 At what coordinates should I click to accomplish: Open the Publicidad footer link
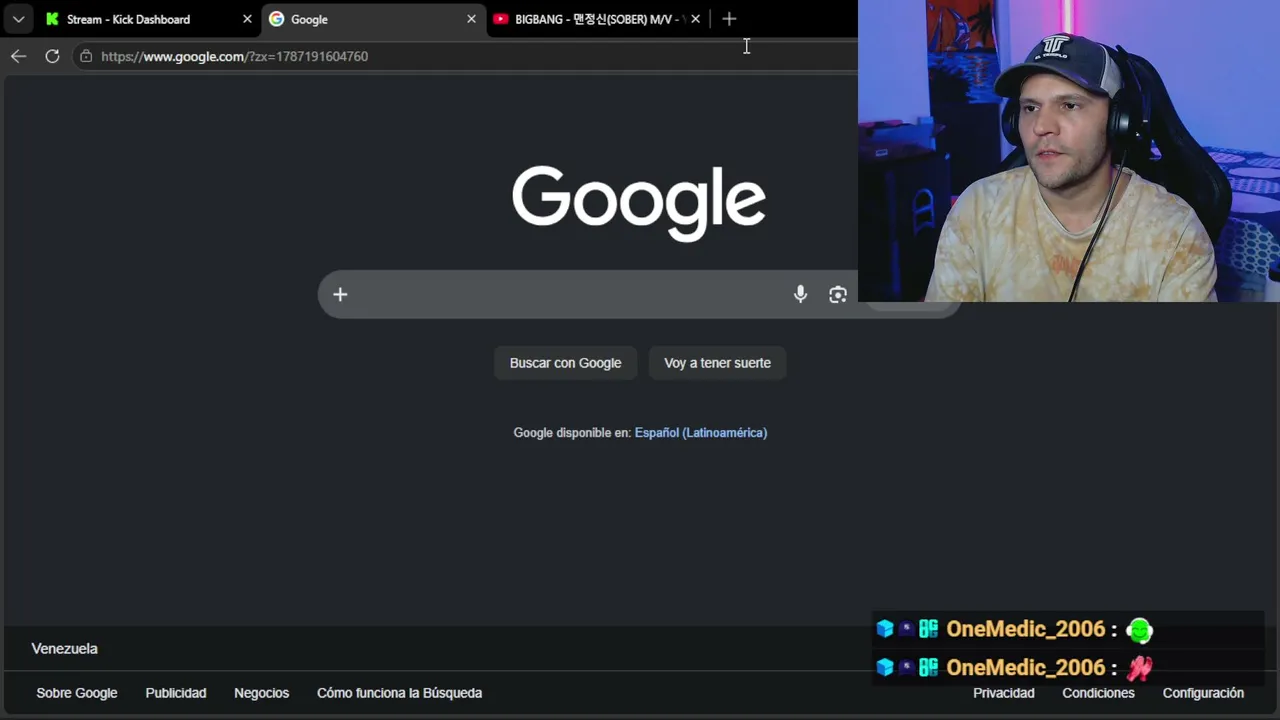[176, 693]
